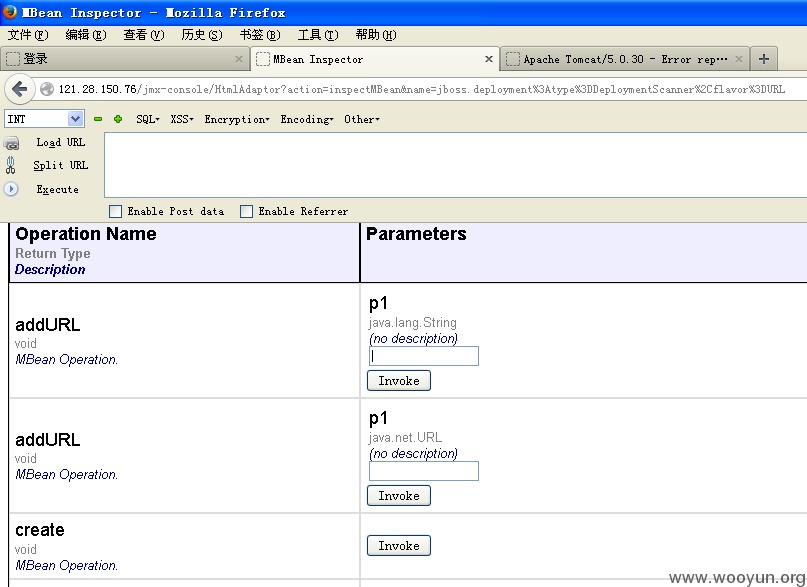Click the address bar URL
This screenshot has height=587, width=807.
pyautogui.click(x=422, y=89)
